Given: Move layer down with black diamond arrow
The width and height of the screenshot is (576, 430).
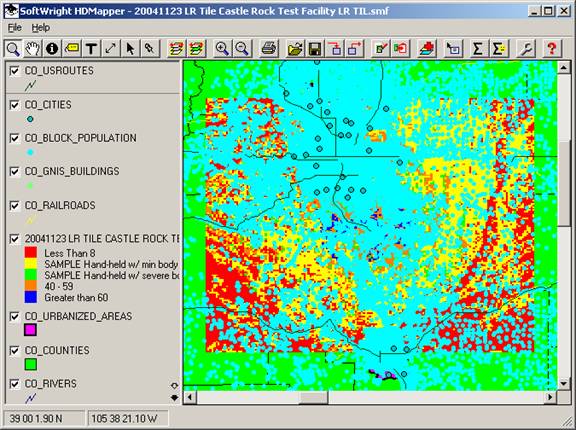Looking at the screenshot, I should (x=174, y=397).
